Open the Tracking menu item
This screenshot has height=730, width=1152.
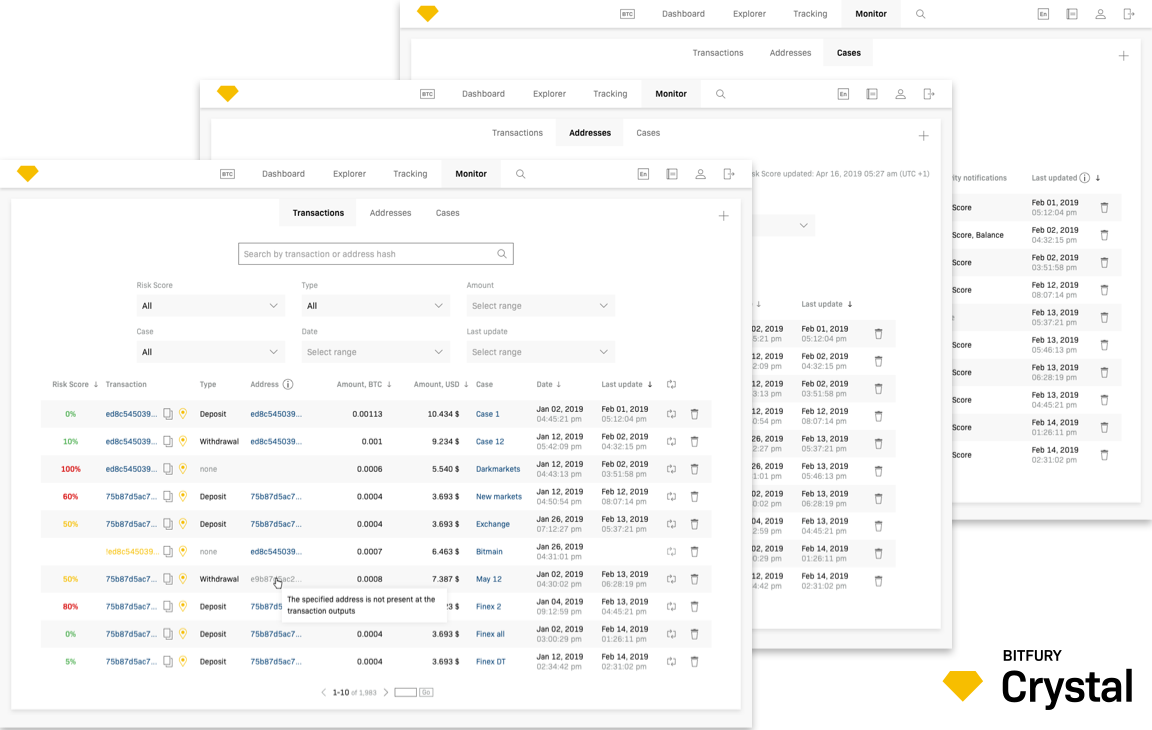(x=410, y=173)
